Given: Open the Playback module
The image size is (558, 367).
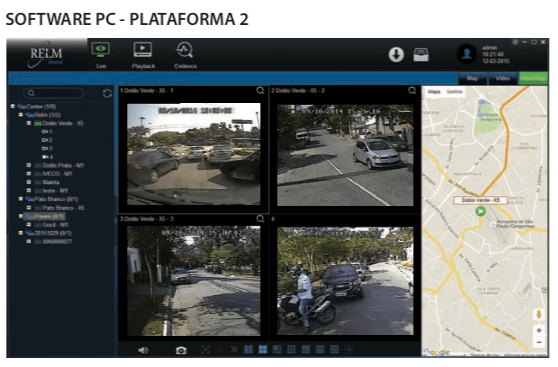Looking at the screenshot, I should pos(143,55).
